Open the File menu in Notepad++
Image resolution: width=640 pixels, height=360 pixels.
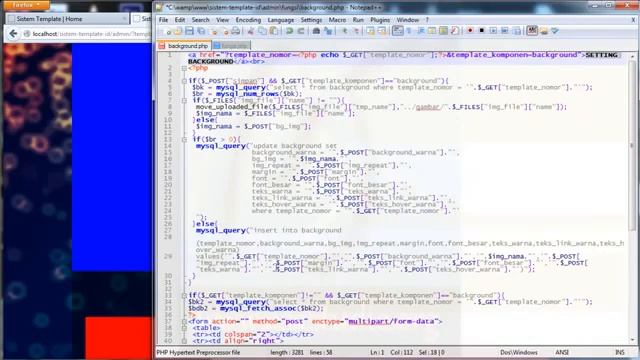pos(163,20)
